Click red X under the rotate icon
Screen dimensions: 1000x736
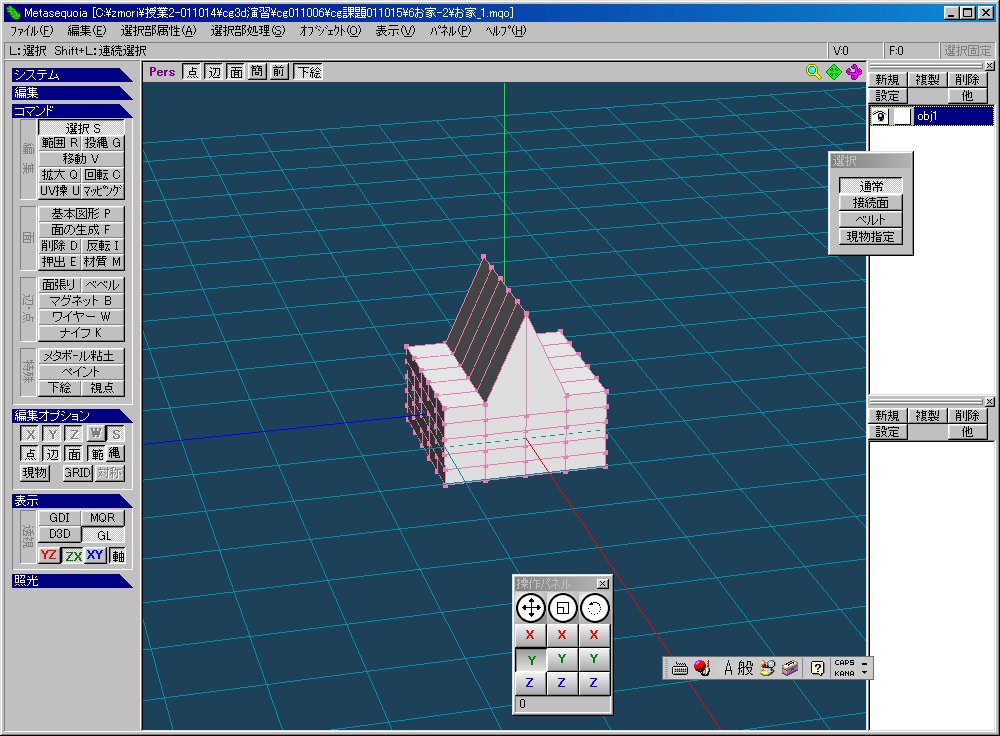click(x=594, y=635)
